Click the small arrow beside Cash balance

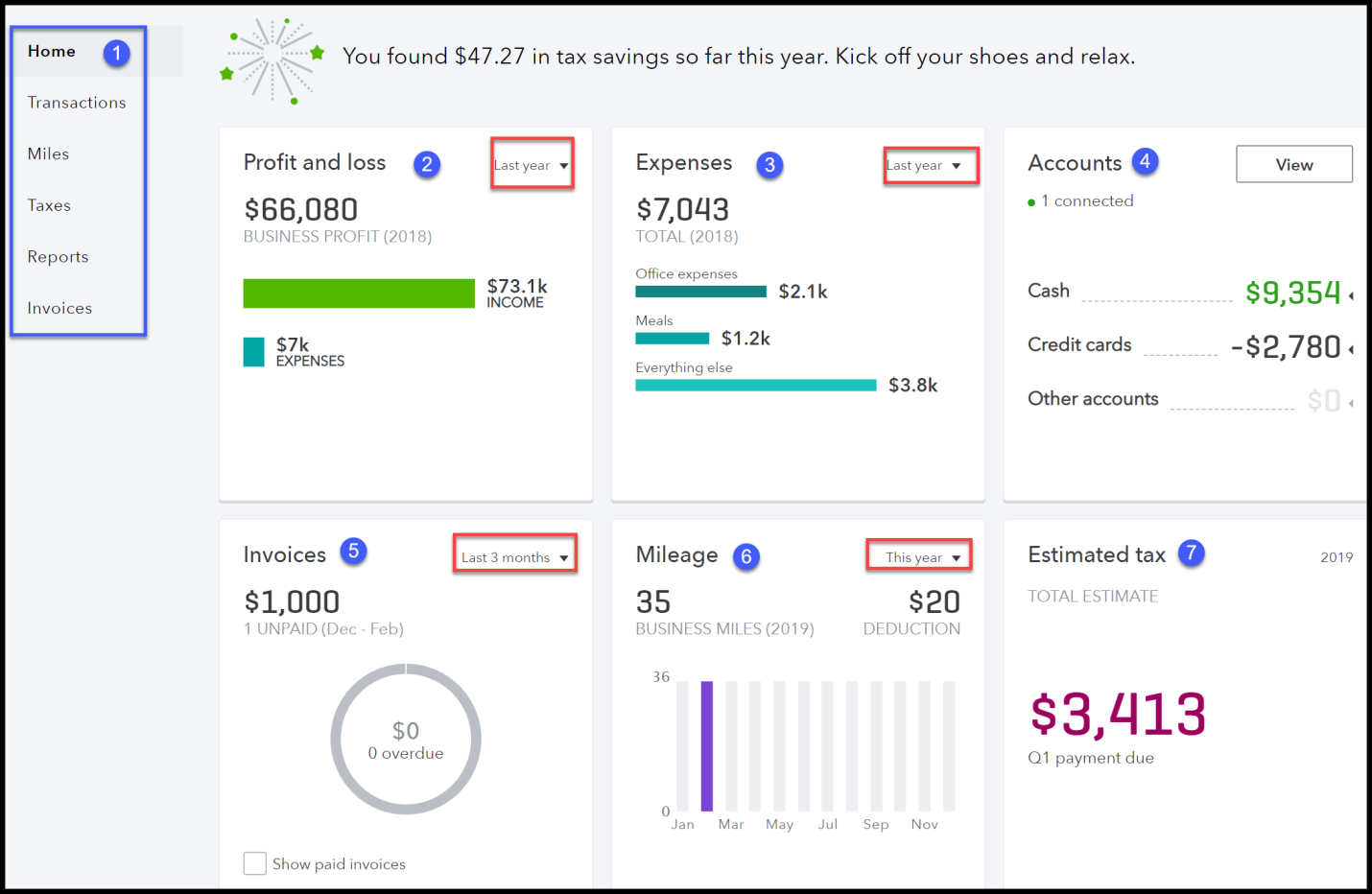pos(1351,295)
